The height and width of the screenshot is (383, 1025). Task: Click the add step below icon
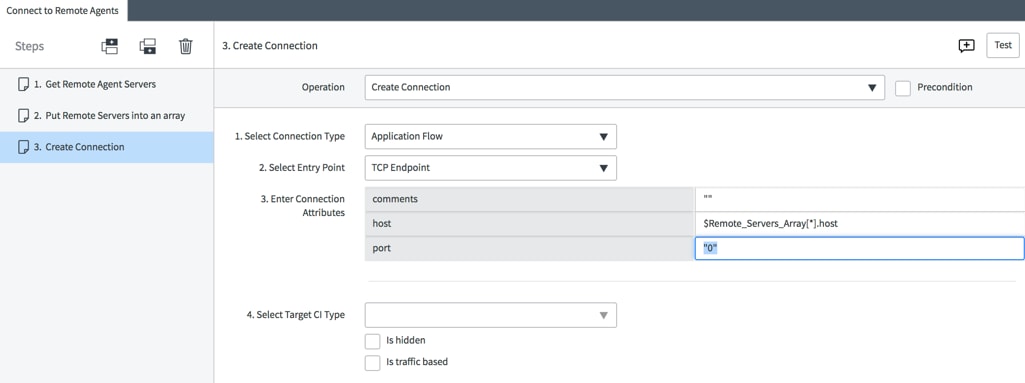tap(148, 46)
